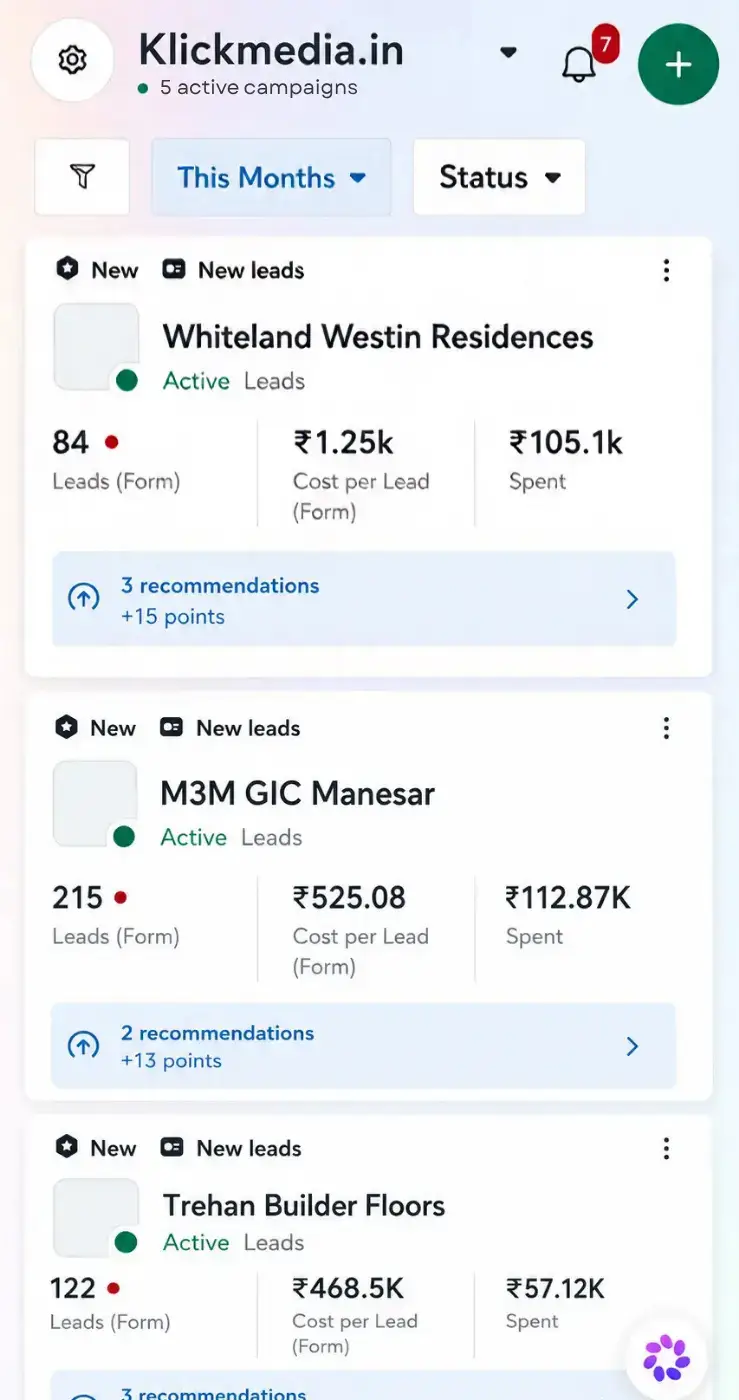Click the upward arrow icon in 2 recommendations
The height and width of the screenshot is (1400, 739).
click(x=83, y=1046)
